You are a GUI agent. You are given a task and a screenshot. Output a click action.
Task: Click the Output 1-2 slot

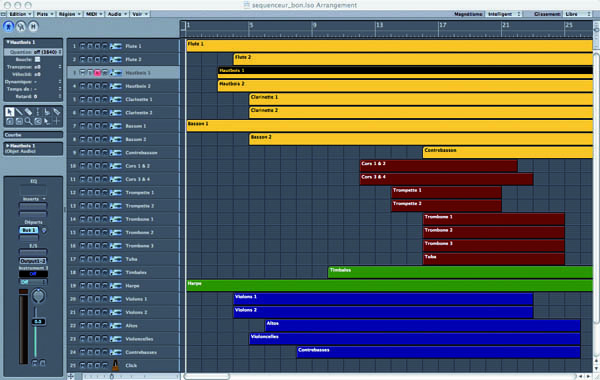tap(33, 261)
